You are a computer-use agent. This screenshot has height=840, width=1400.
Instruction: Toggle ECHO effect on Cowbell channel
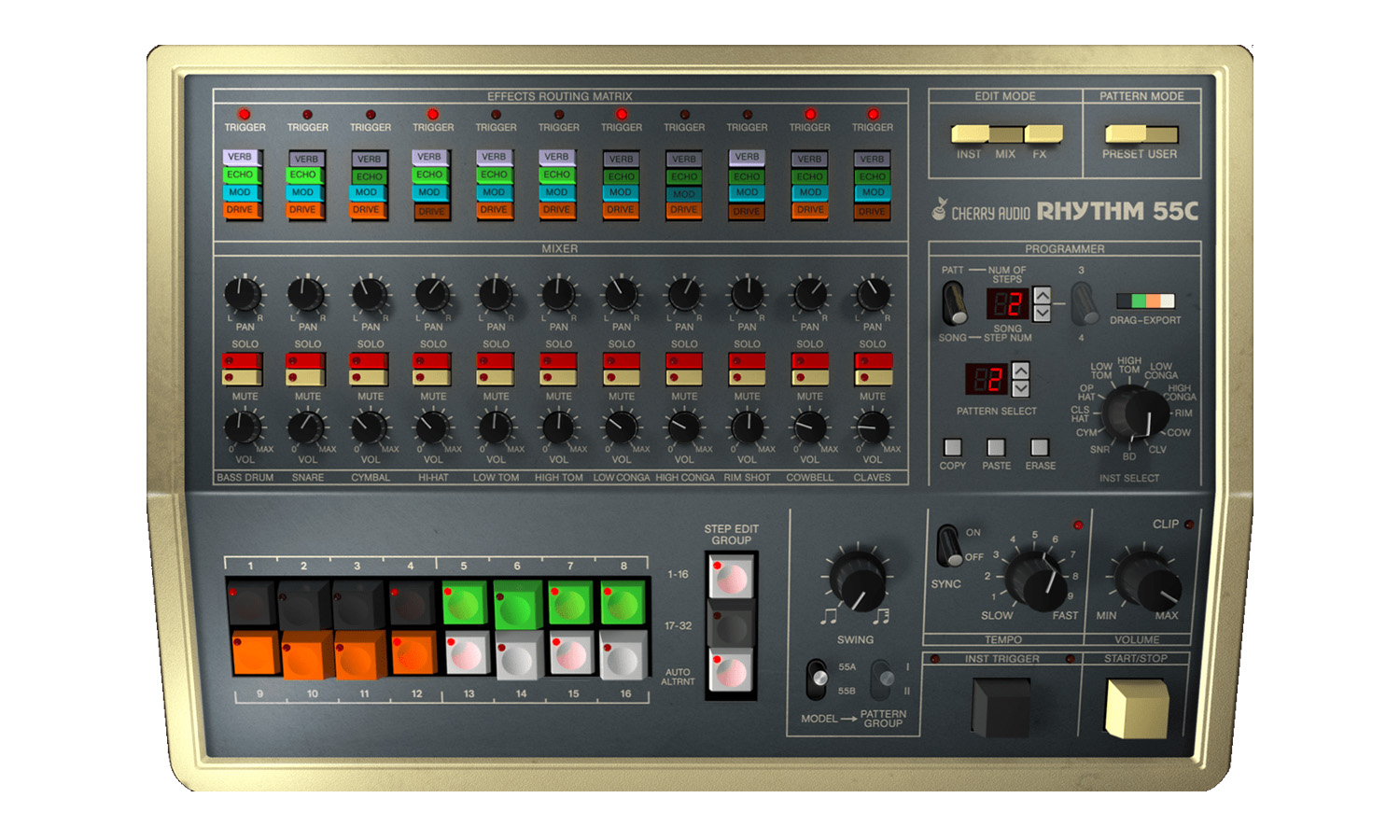click(810, 176)
